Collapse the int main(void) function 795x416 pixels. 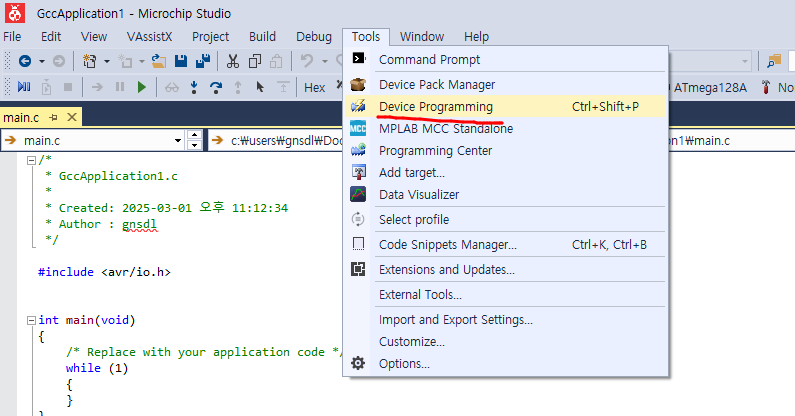[x=31, y=321]
